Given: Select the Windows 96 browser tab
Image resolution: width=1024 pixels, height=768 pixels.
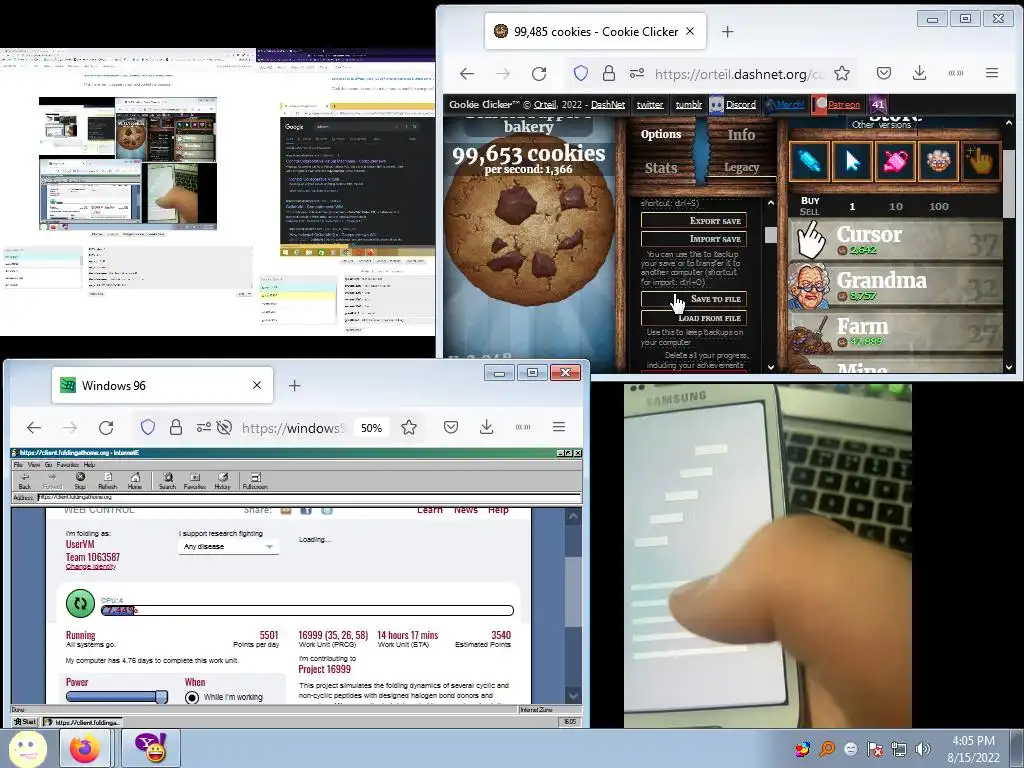Looking at the screenshot, I should pos(162,385).
